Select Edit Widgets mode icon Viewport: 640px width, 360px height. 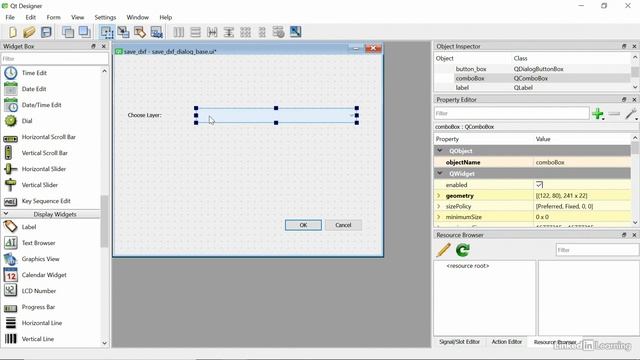(x=107, y=32)
